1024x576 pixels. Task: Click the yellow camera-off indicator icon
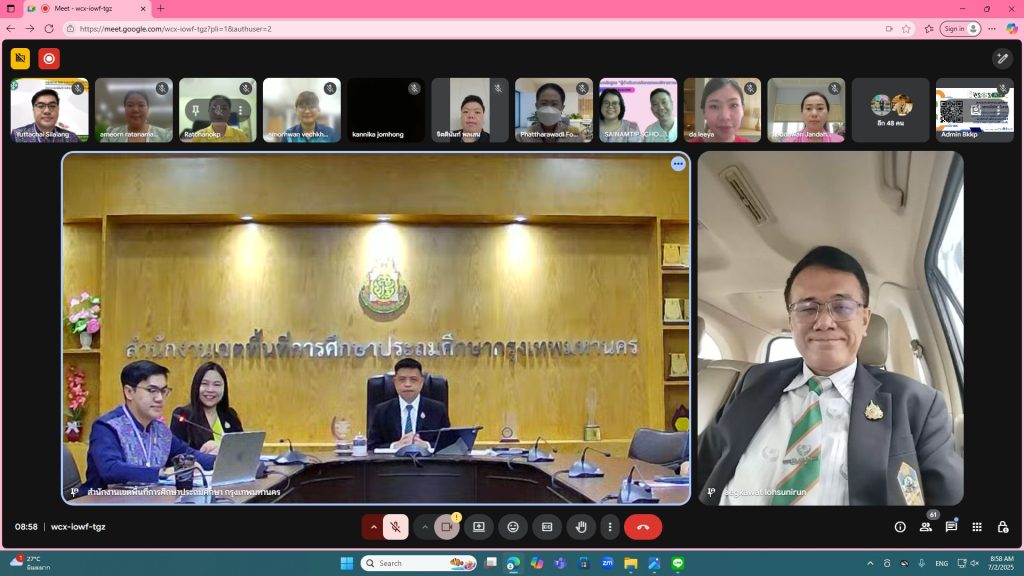coord(20,59)
